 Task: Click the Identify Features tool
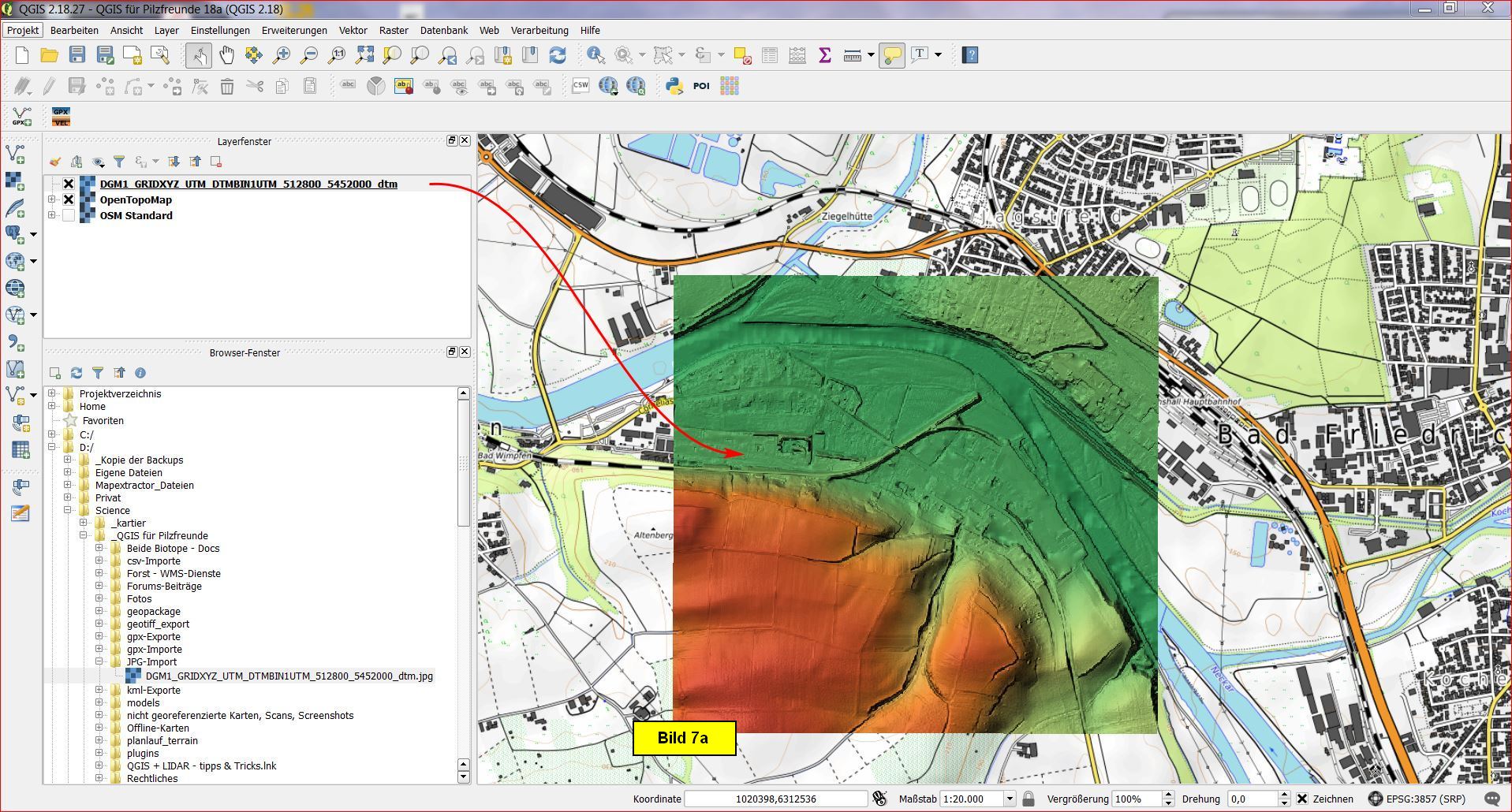595,55
